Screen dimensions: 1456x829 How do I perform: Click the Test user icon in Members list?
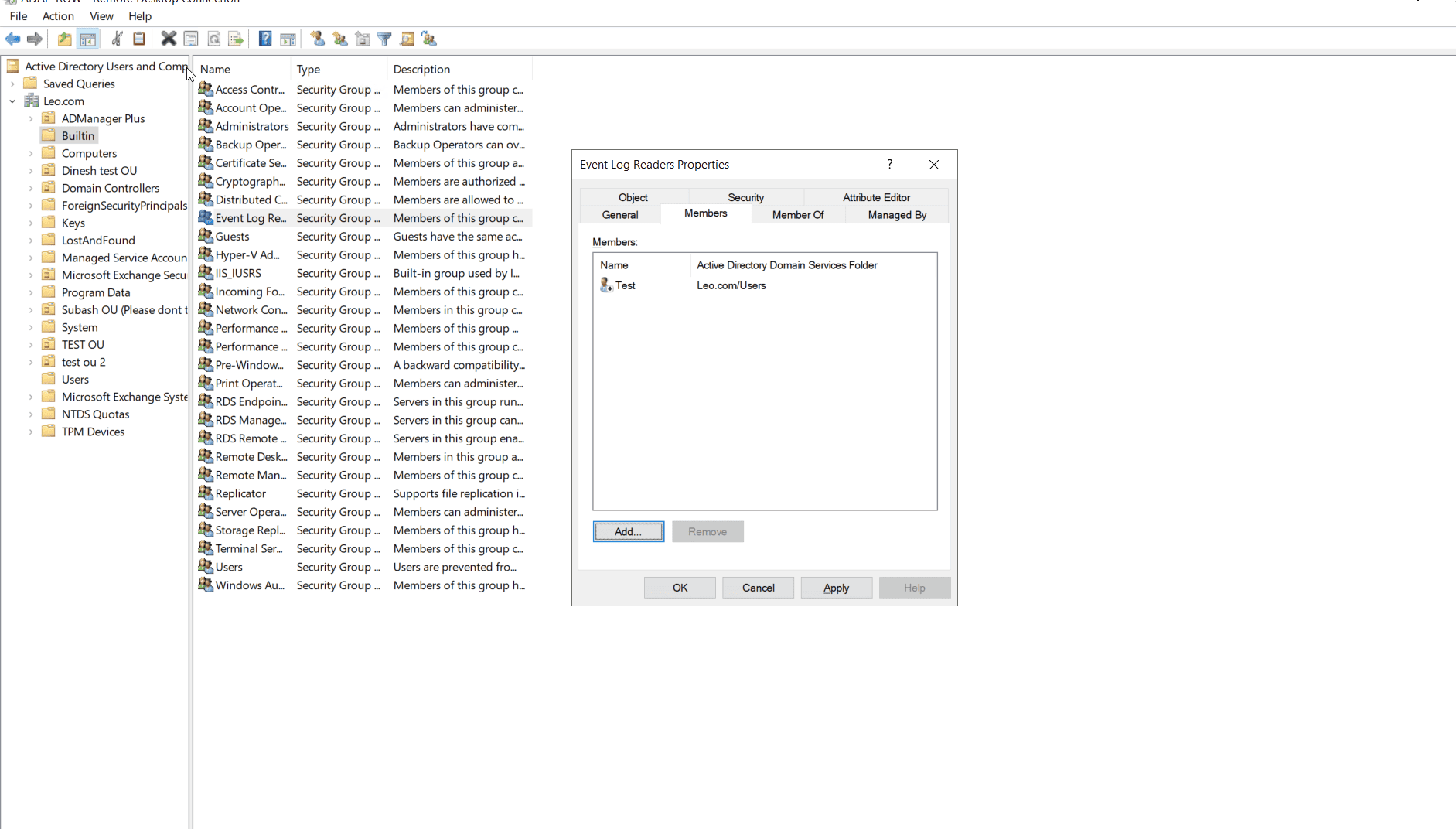click(x=606, y=285)
